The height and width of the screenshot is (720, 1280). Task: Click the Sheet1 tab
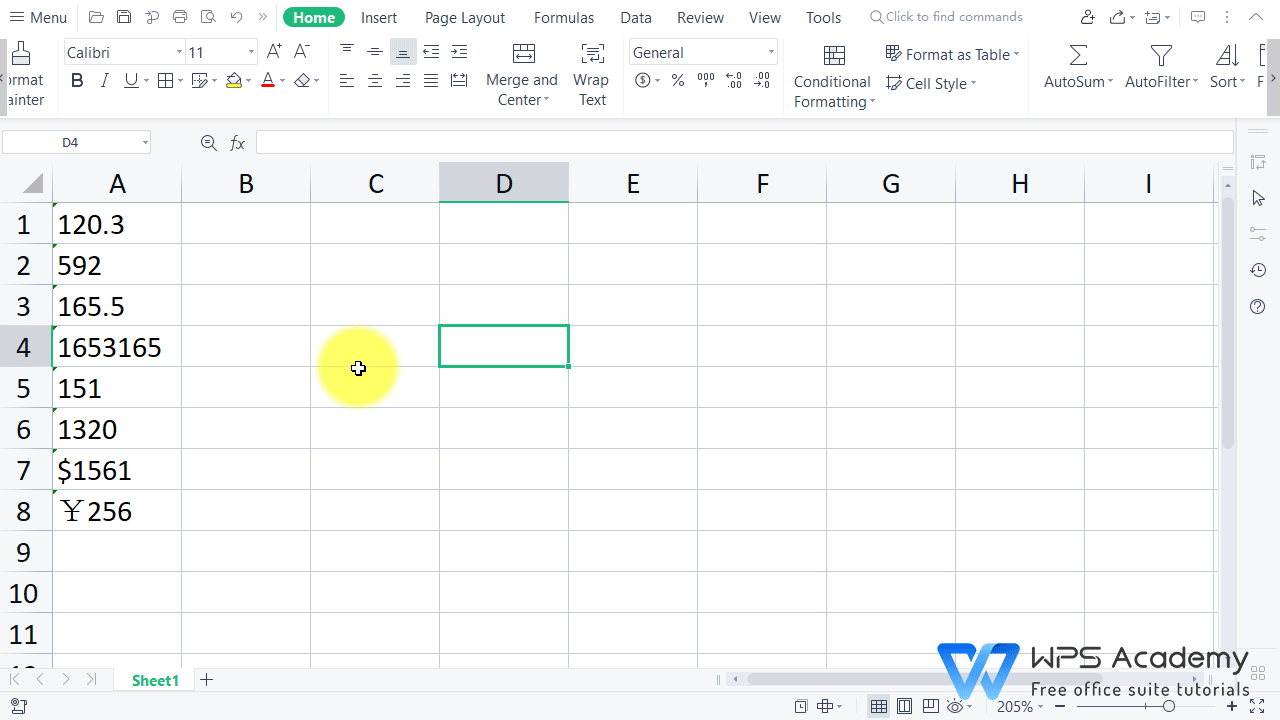155,680
